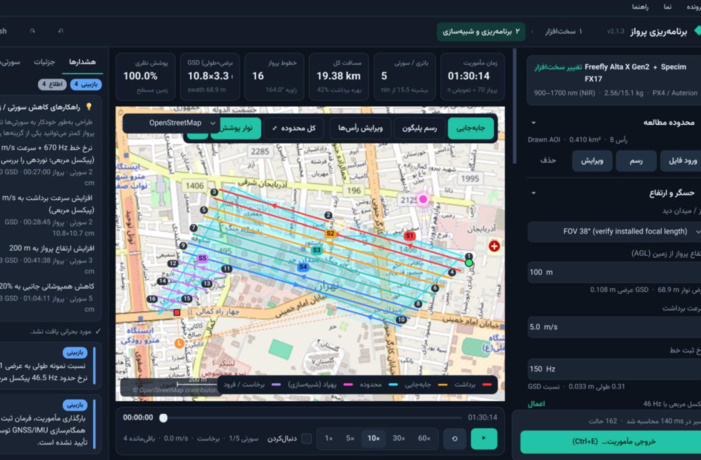Click the simulation reset loop button
The image size is (701, 460).
pyautogui.click(x=455, y=439)
